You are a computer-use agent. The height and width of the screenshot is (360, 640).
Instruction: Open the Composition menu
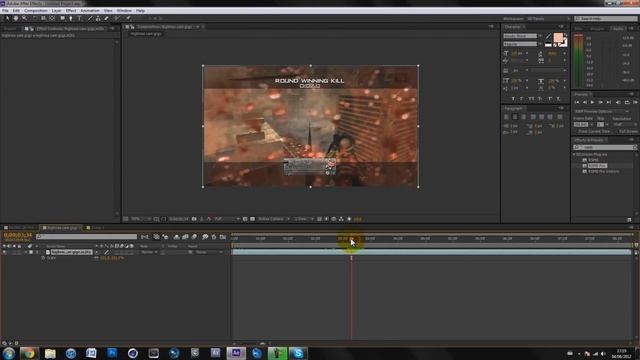[36, 11]
